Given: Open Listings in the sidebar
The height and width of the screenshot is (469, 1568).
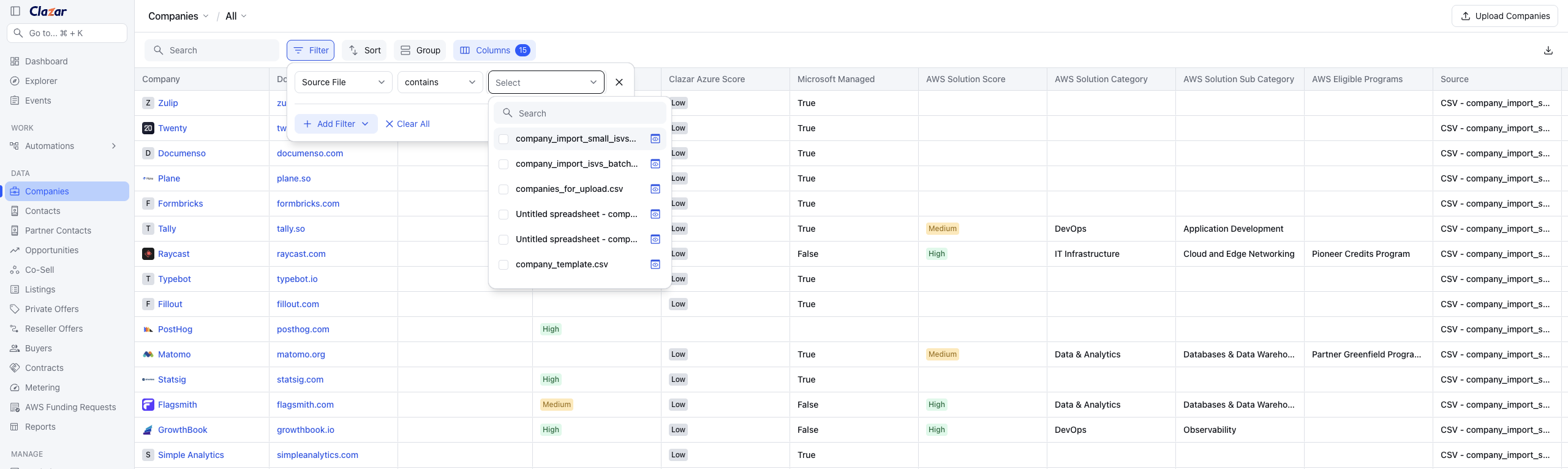Looking at the screenshot, I should [x=67, y=289].
